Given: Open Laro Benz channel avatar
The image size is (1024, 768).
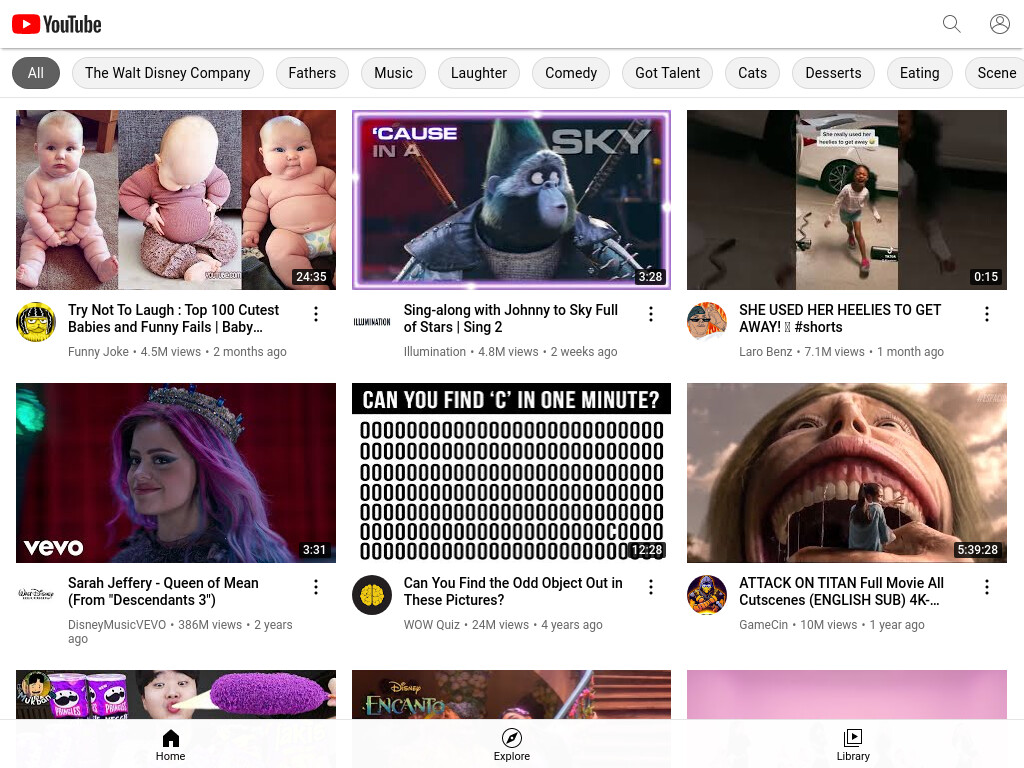Looking at the screenshot, I should 707,322.
